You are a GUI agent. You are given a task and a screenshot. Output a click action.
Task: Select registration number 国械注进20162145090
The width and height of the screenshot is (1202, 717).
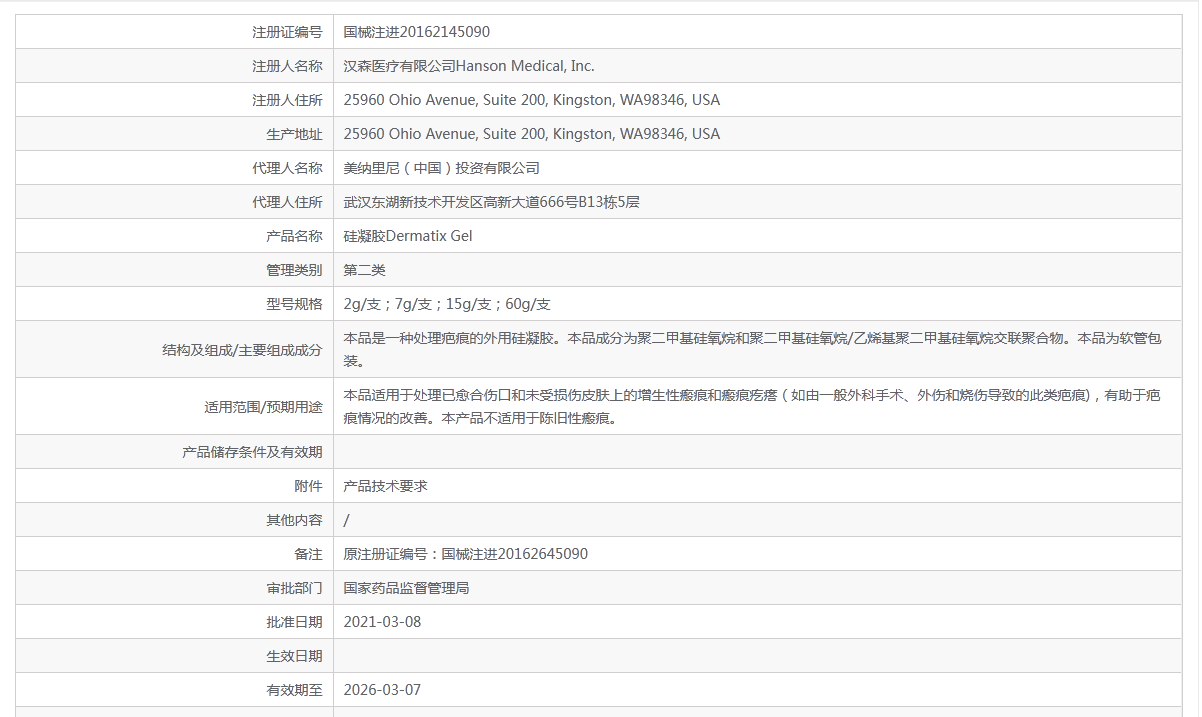coord(417,32)
